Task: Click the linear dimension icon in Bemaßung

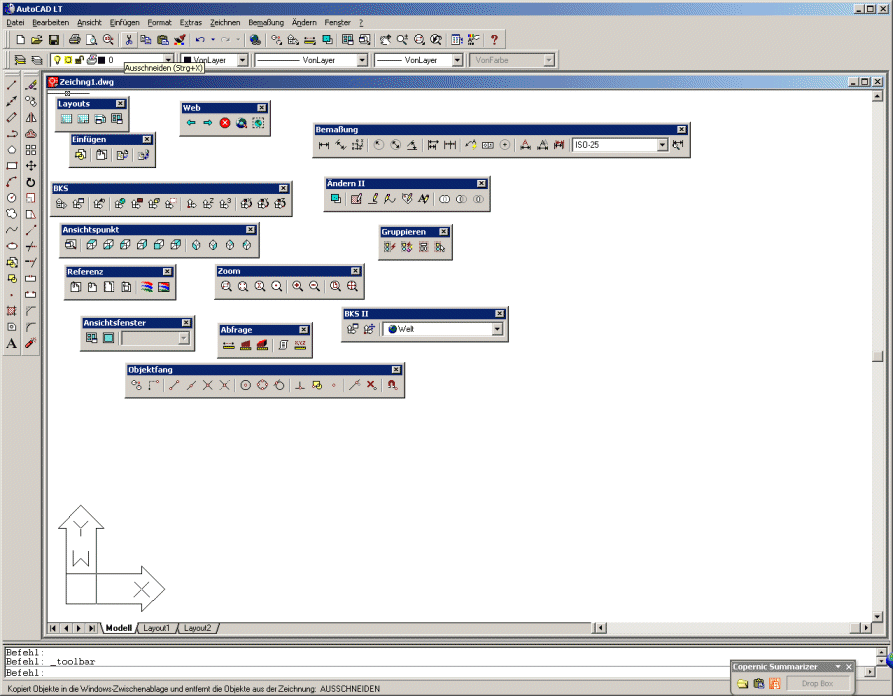Action: [323, 145]
